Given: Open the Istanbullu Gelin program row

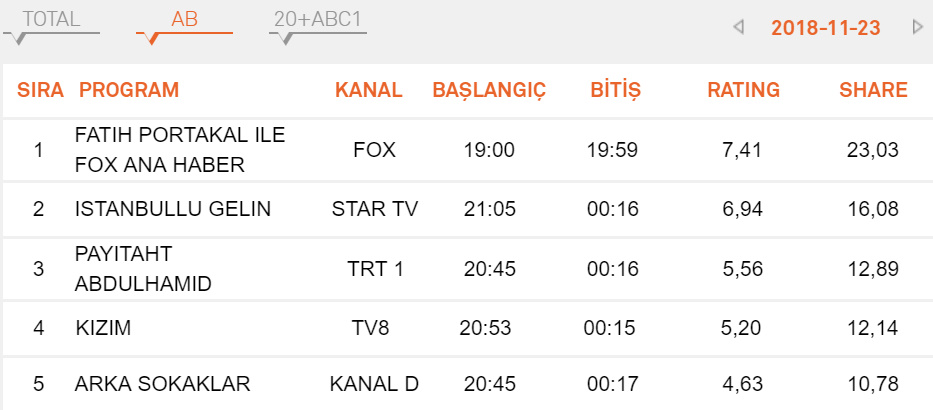Looking at the screenshot, I should click(173, 209).
